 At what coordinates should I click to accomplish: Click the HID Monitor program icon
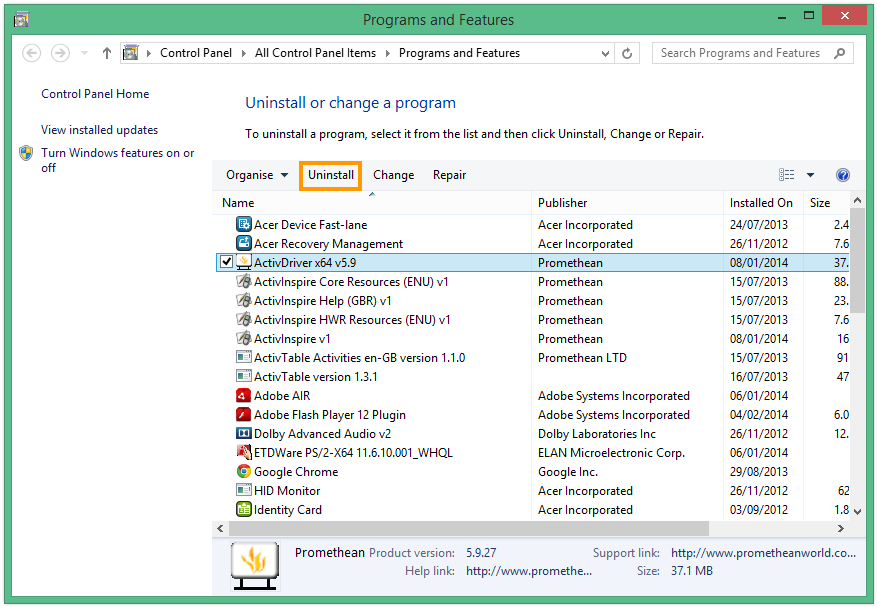coord(243,491)
